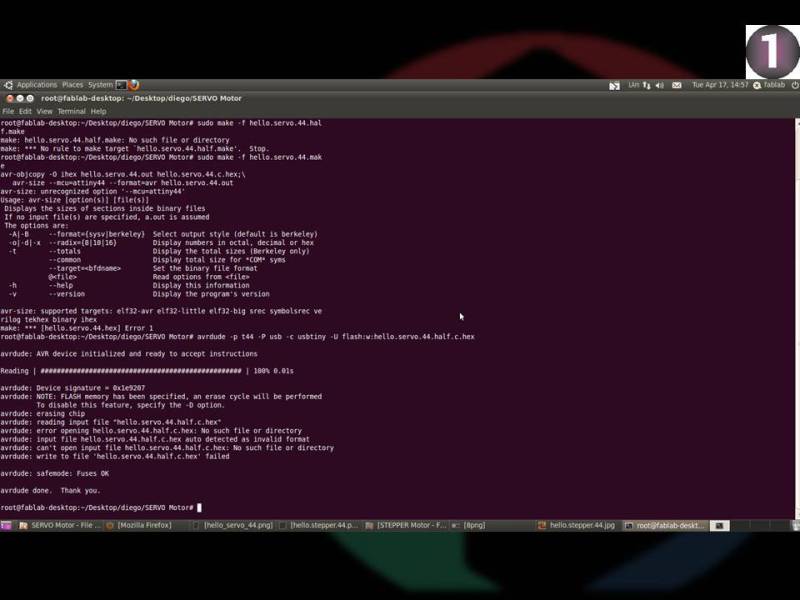The width and height of the screenshot is (800, 600).
Task: Launch terminal from top panel icon
Action: tap(121, 85)
